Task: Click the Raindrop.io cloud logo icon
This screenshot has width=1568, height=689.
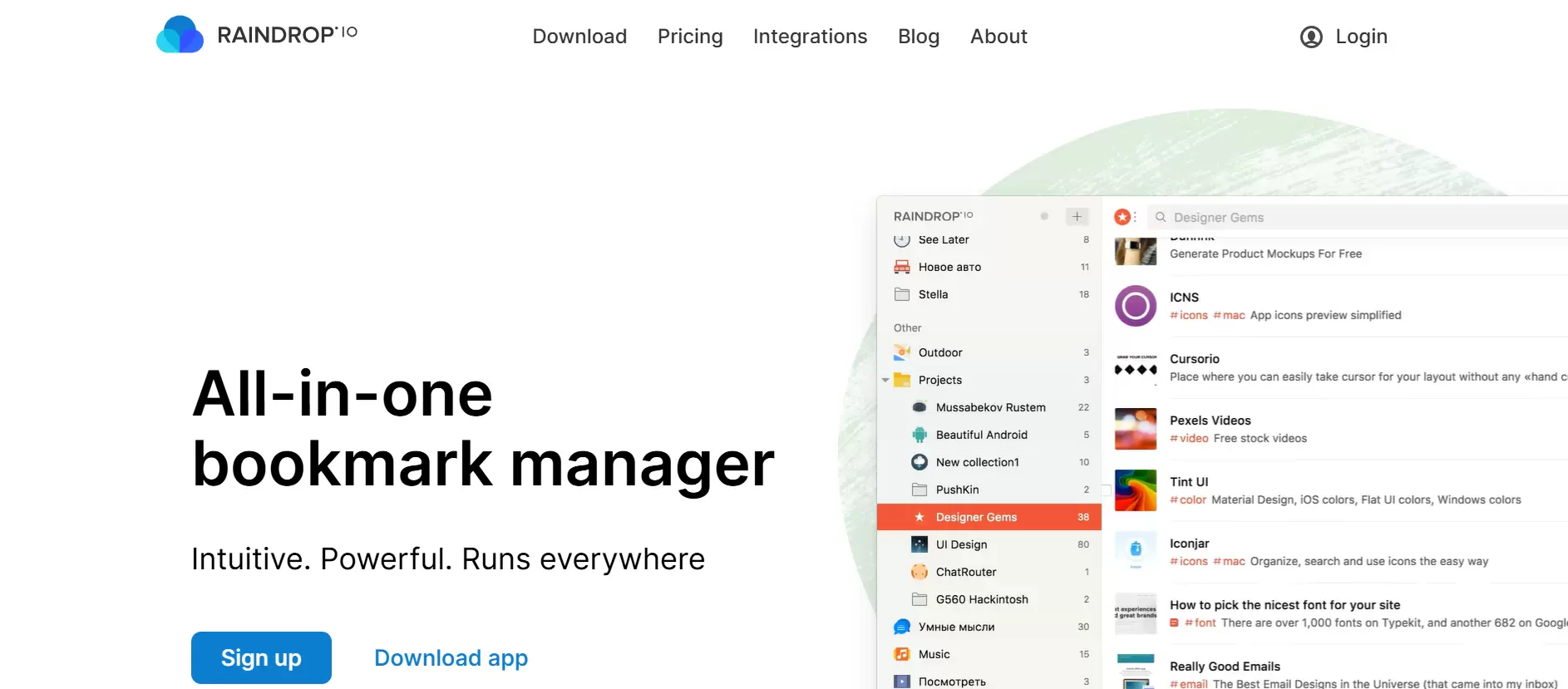Action: pyautogui.click(x=180, y=35)
